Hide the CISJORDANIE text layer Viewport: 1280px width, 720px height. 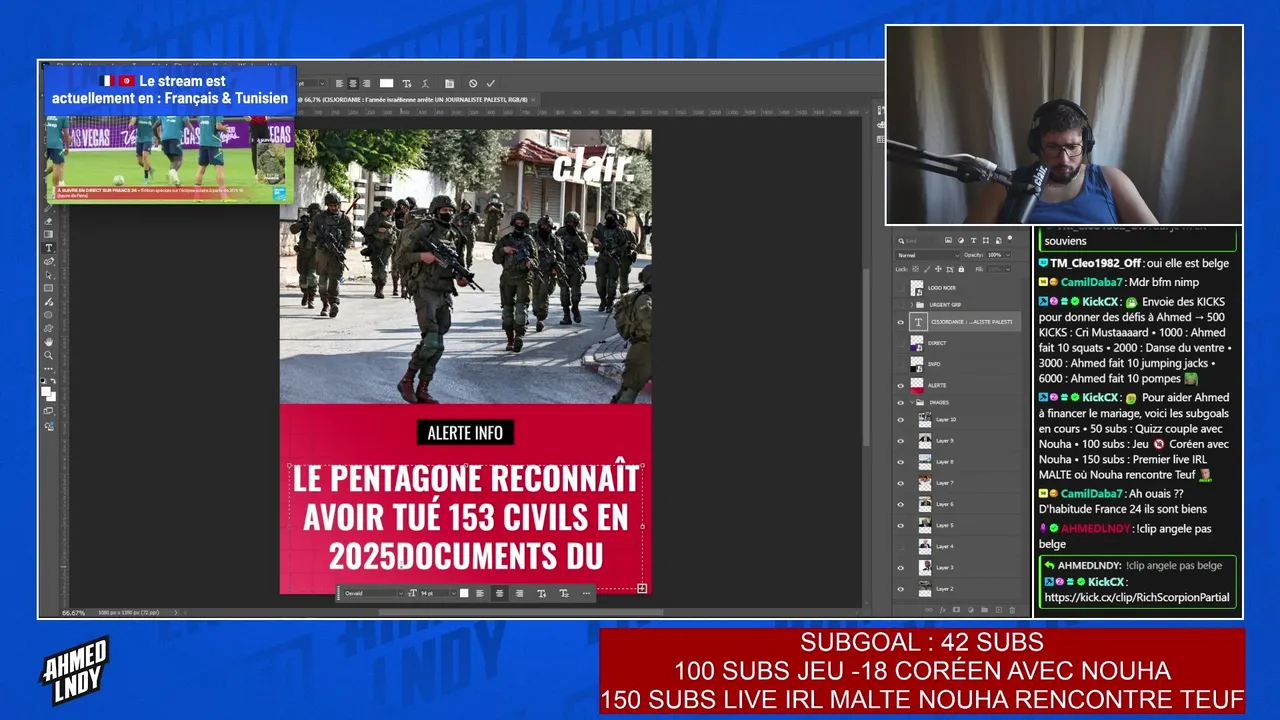point(900,322)
